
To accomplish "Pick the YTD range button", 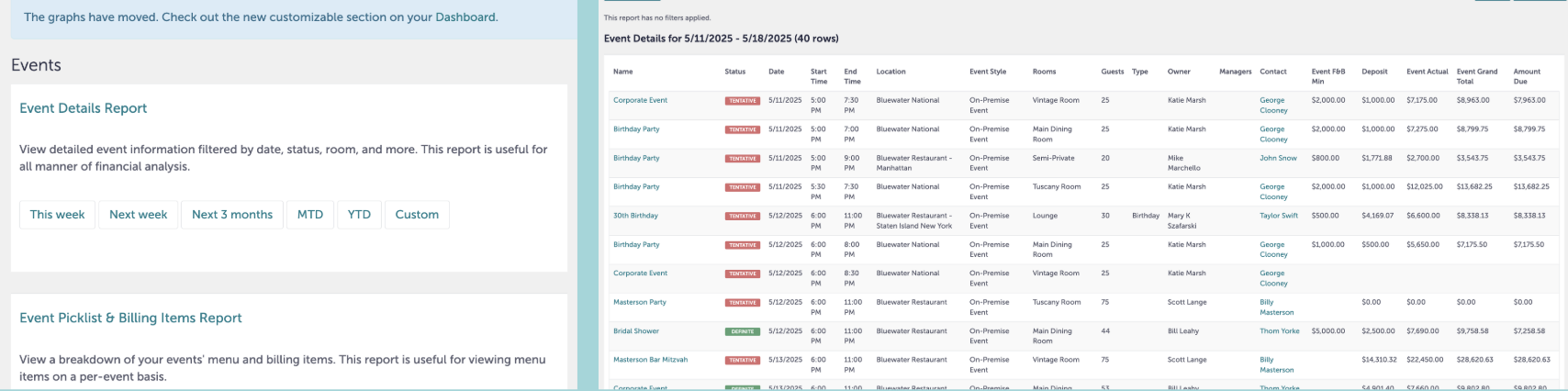I will coord(359,215).
